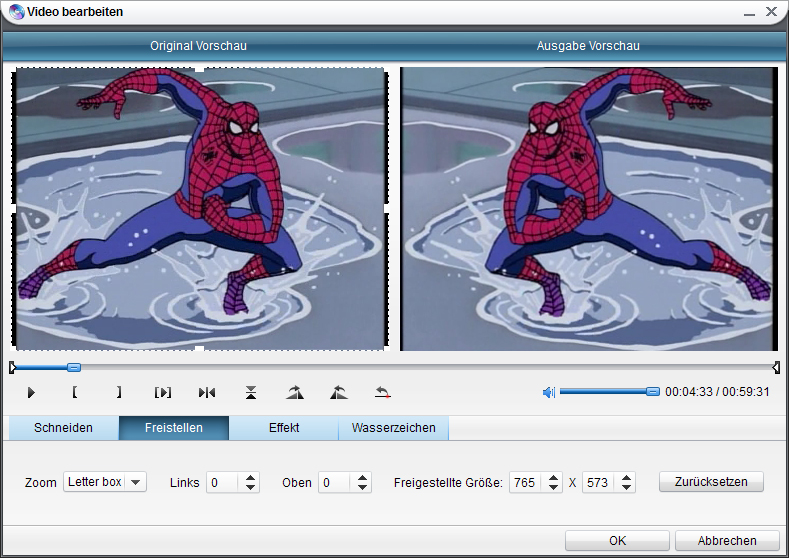This screenshot has width=789, height=558.
Task: Open the Wasserzeichen tab
Action: 393,428
